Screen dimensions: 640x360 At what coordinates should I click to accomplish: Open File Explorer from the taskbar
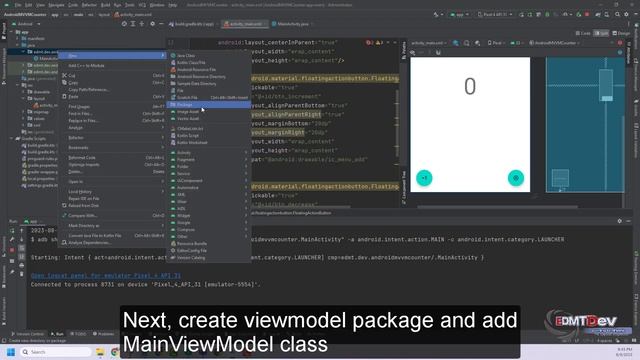[100, 352]
